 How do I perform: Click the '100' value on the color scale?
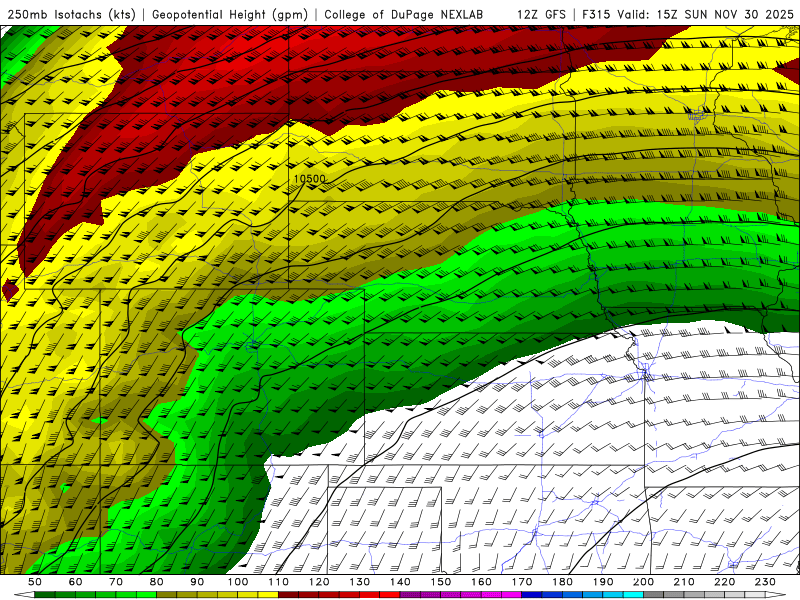click(x=238, y=582)
